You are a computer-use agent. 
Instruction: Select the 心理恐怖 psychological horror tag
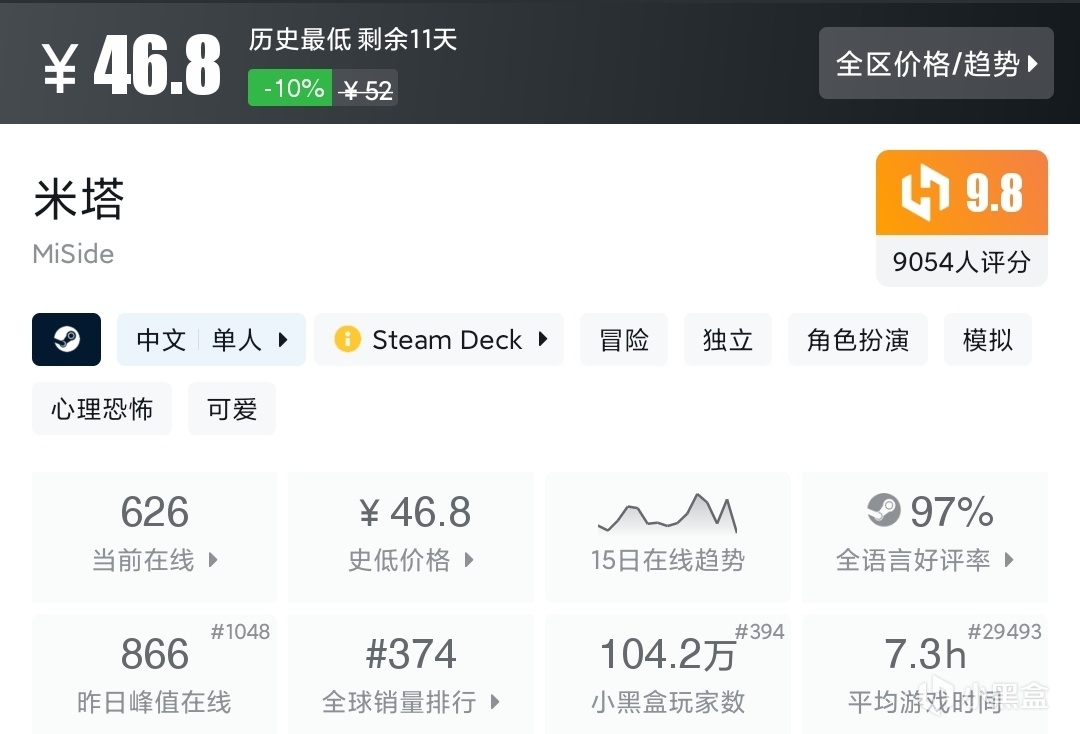click(x=102, y=409)
